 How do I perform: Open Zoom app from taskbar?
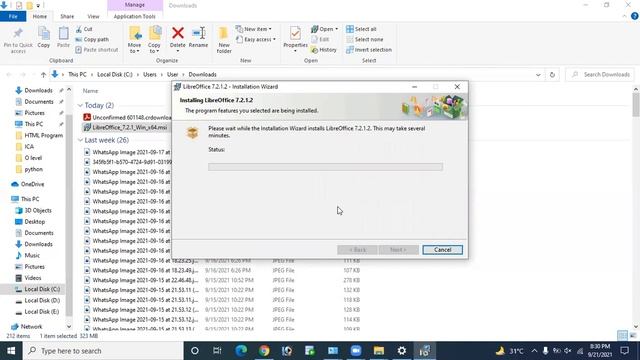click(356, 351)
